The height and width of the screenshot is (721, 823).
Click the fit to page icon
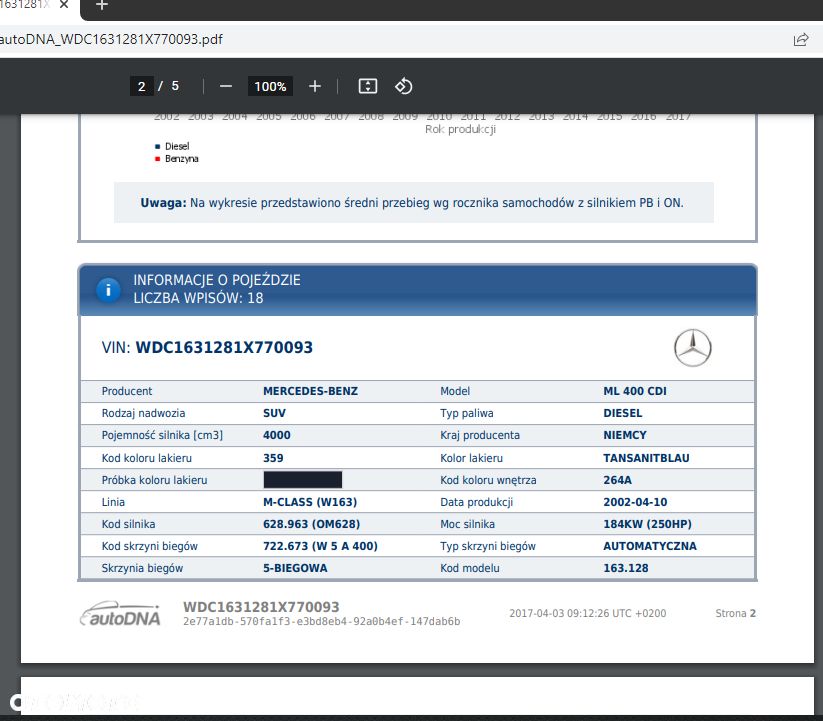click(367, 86)
